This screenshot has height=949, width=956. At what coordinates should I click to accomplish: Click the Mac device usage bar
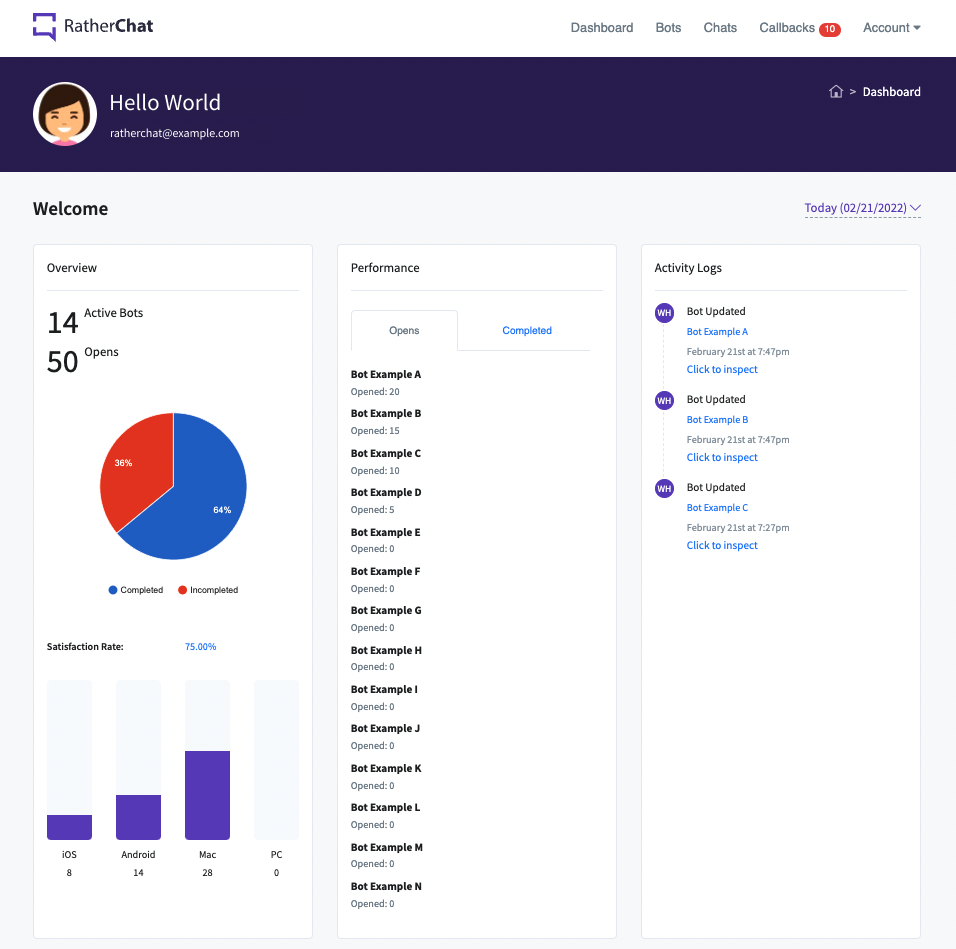tap(207, 795)
